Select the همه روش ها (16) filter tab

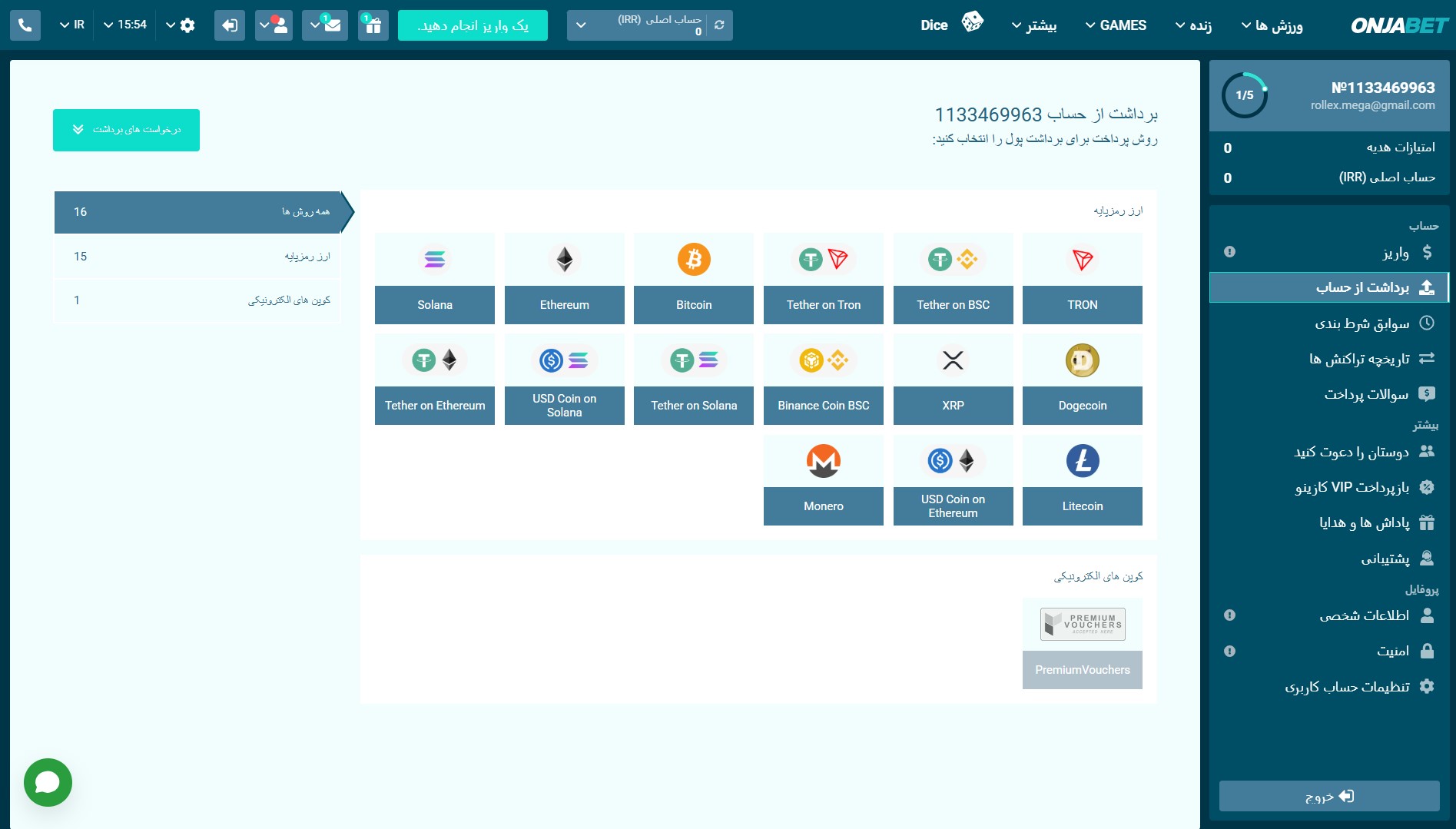198,212
